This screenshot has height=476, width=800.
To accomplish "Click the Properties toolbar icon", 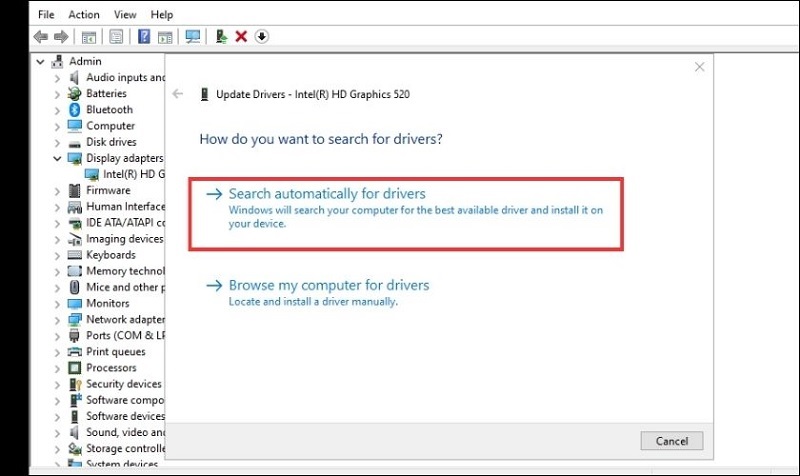I will [116, 37].
